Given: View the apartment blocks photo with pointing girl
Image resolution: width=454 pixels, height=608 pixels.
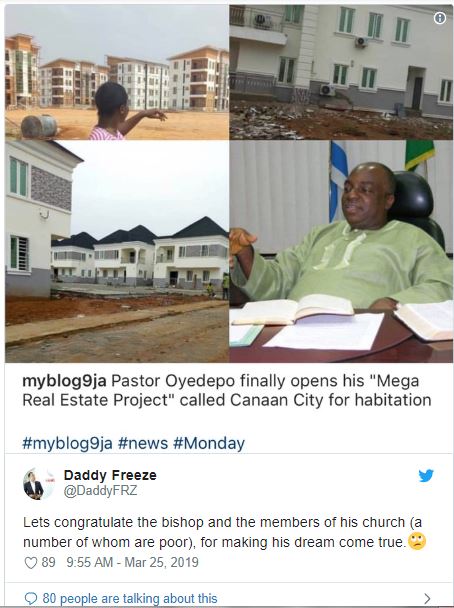Looking at the screenshot, I should tap(117, 72).
